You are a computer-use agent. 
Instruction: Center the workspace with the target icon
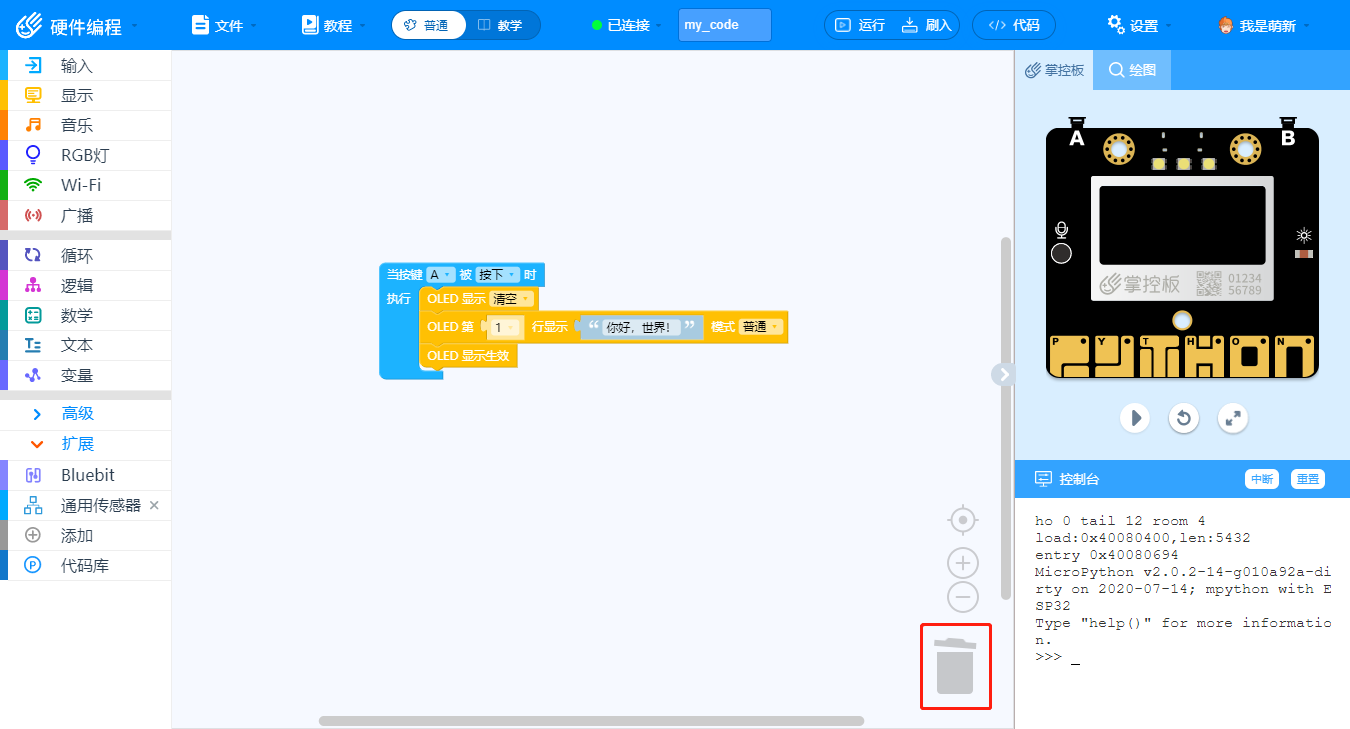(962, 520)
